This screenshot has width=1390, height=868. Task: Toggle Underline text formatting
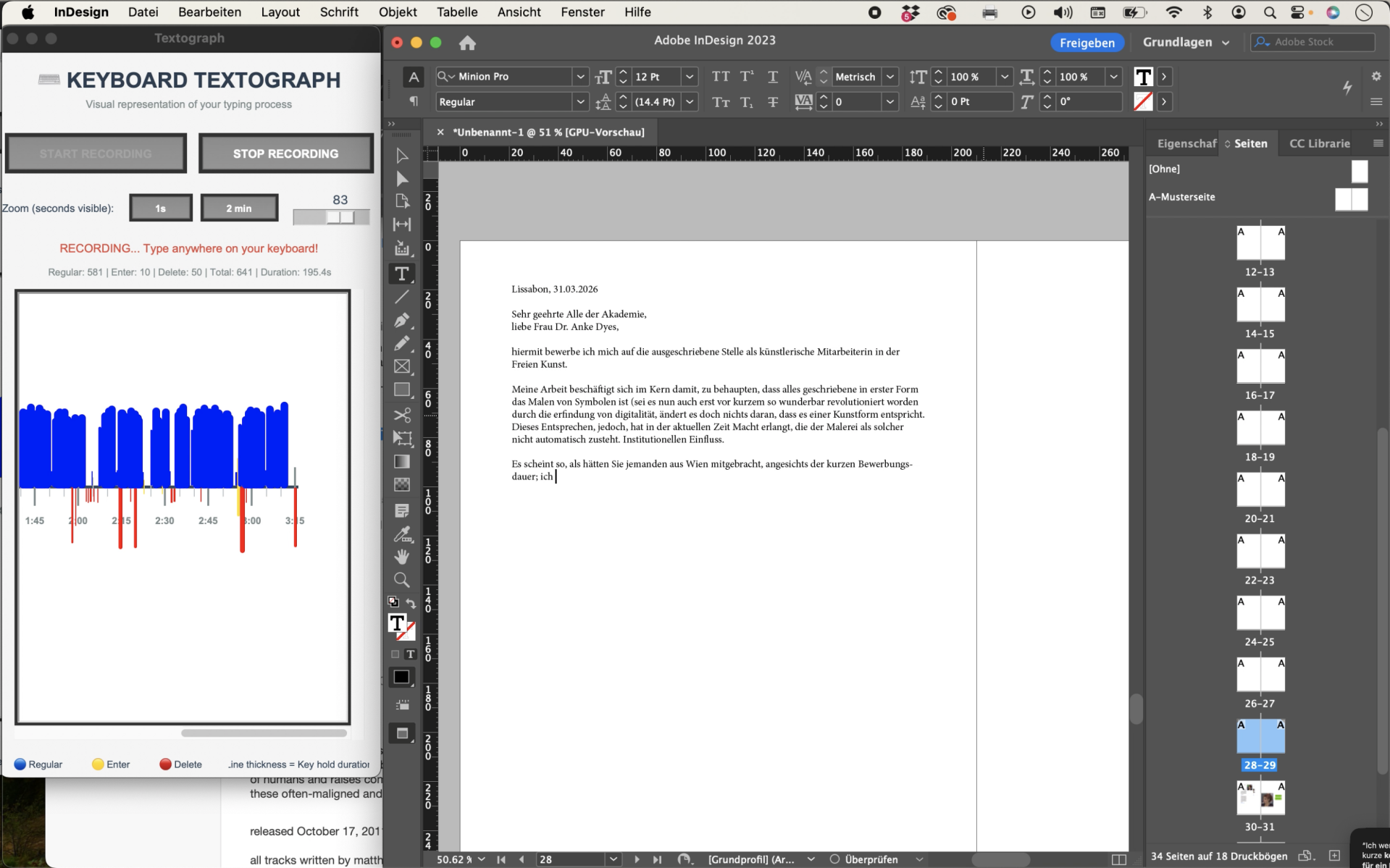(x=773, y=77)
